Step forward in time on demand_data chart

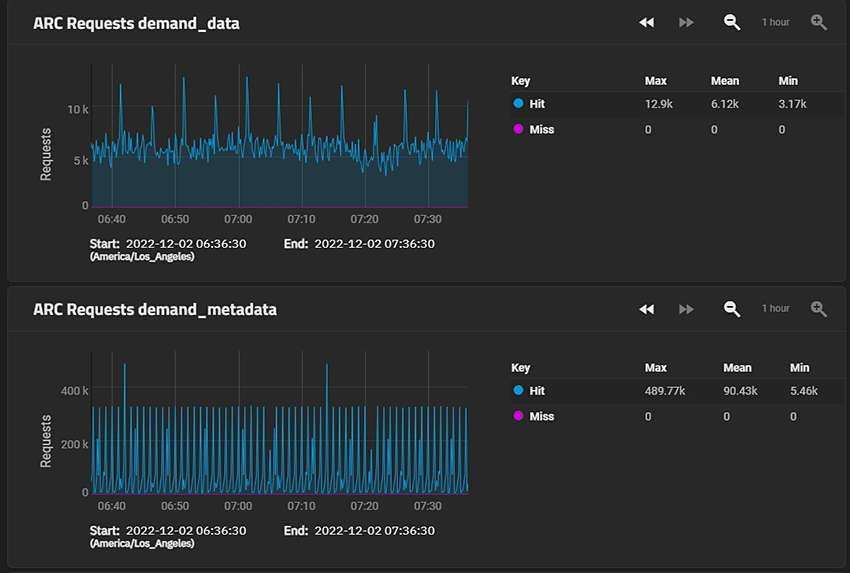click(x=686, y=22)
